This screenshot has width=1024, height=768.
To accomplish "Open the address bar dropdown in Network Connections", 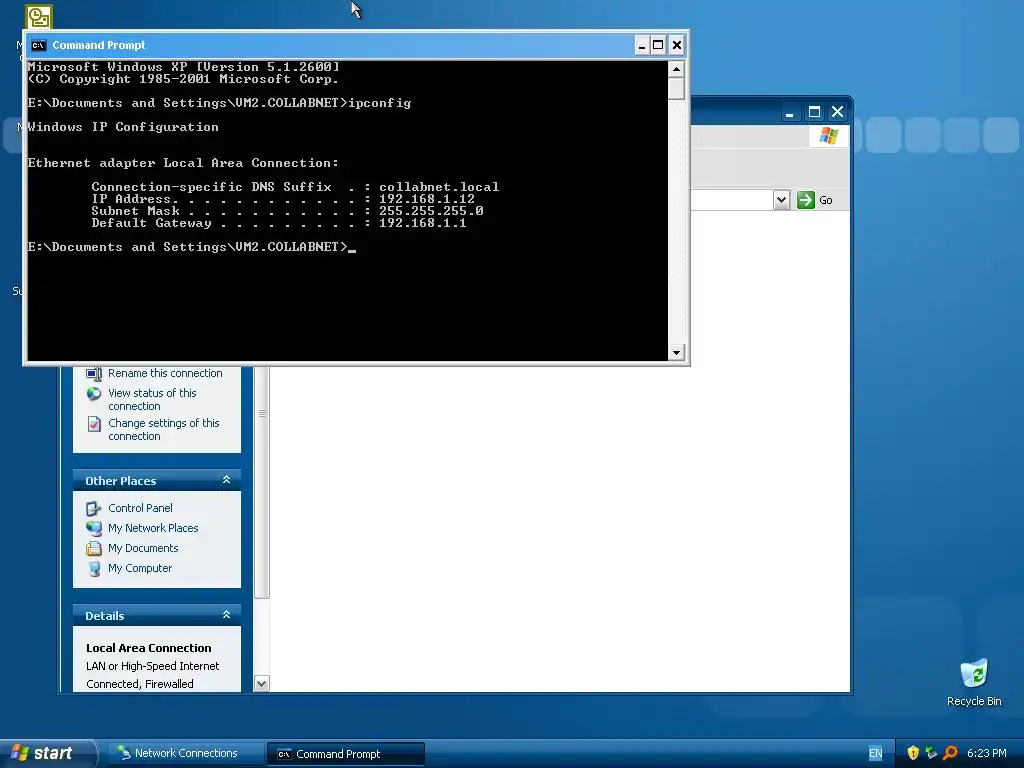I will click(x=781, y=200).
